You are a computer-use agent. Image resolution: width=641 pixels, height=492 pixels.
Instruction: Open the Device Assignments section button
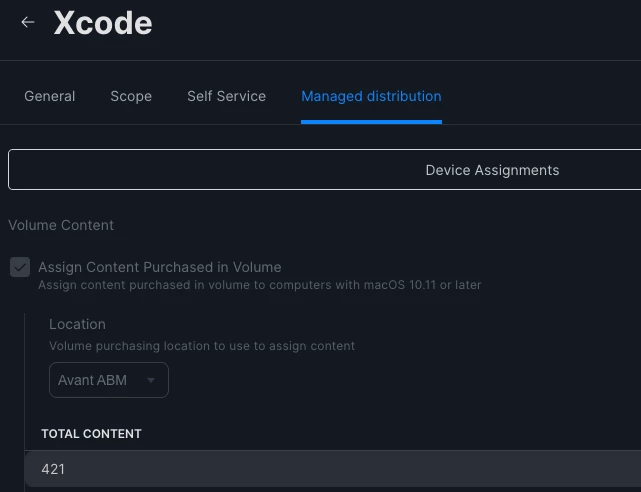click(325, 170)
